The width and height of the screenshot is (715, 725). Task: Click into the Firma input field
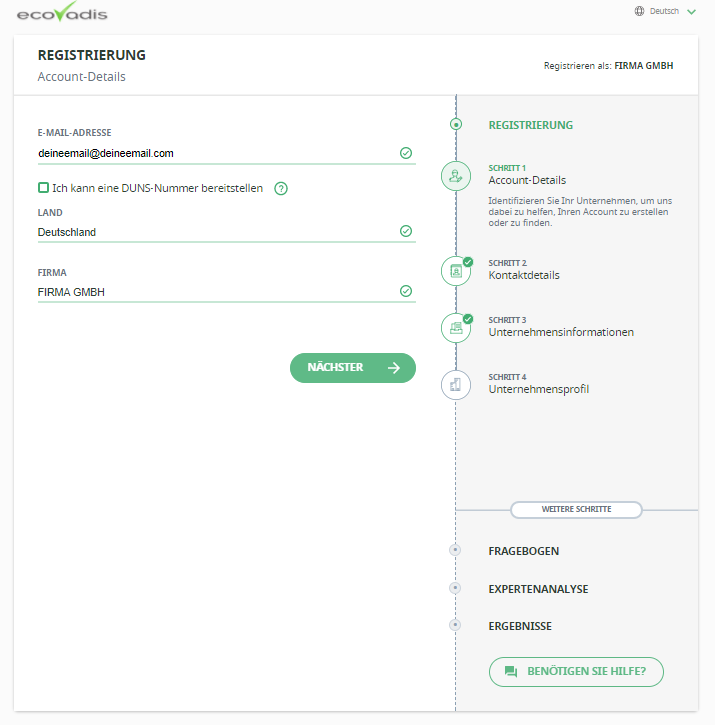(227, 292)
